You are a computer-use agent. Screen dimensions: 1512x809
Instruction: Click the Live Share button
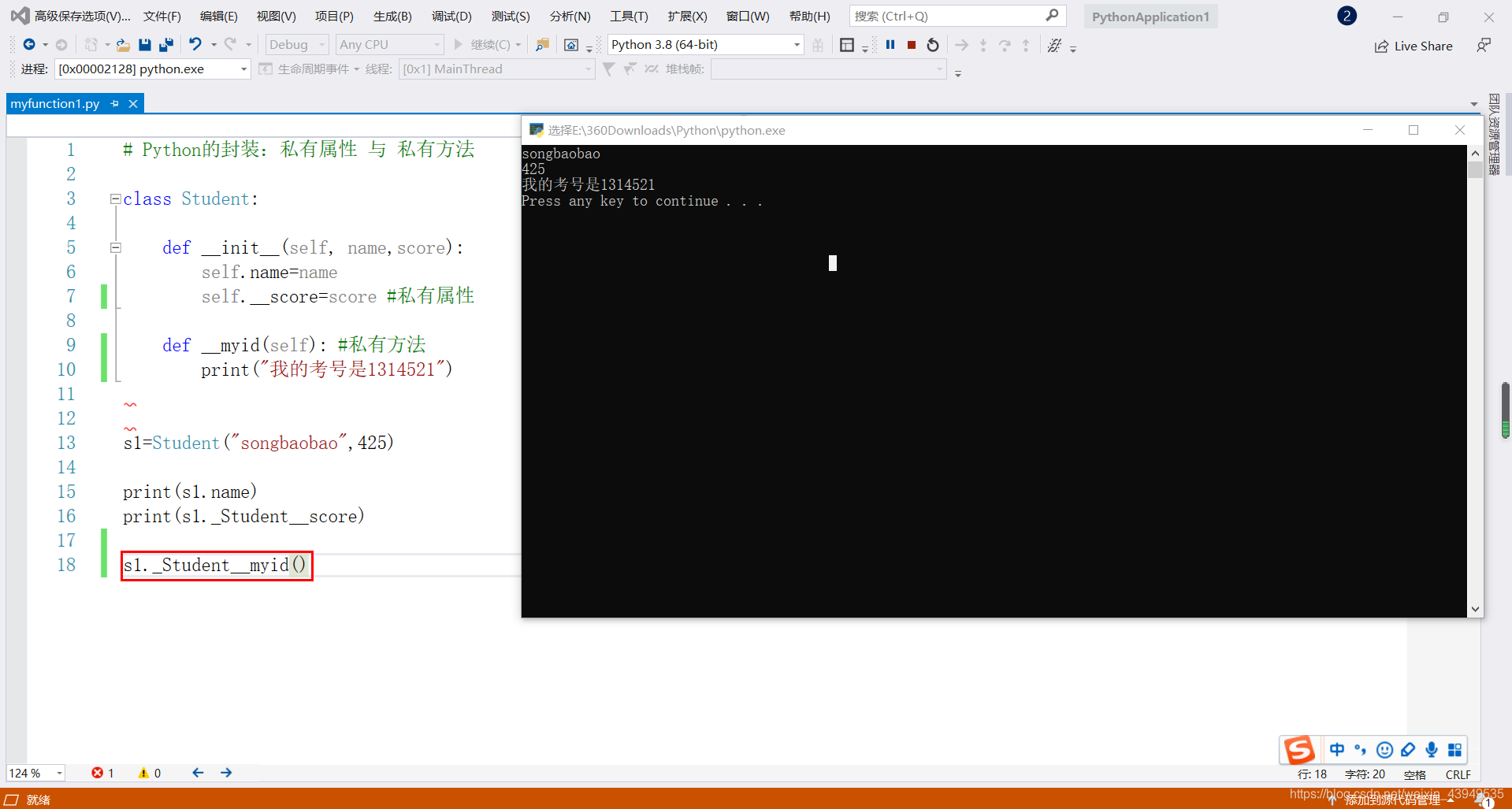click(1414, 46)
